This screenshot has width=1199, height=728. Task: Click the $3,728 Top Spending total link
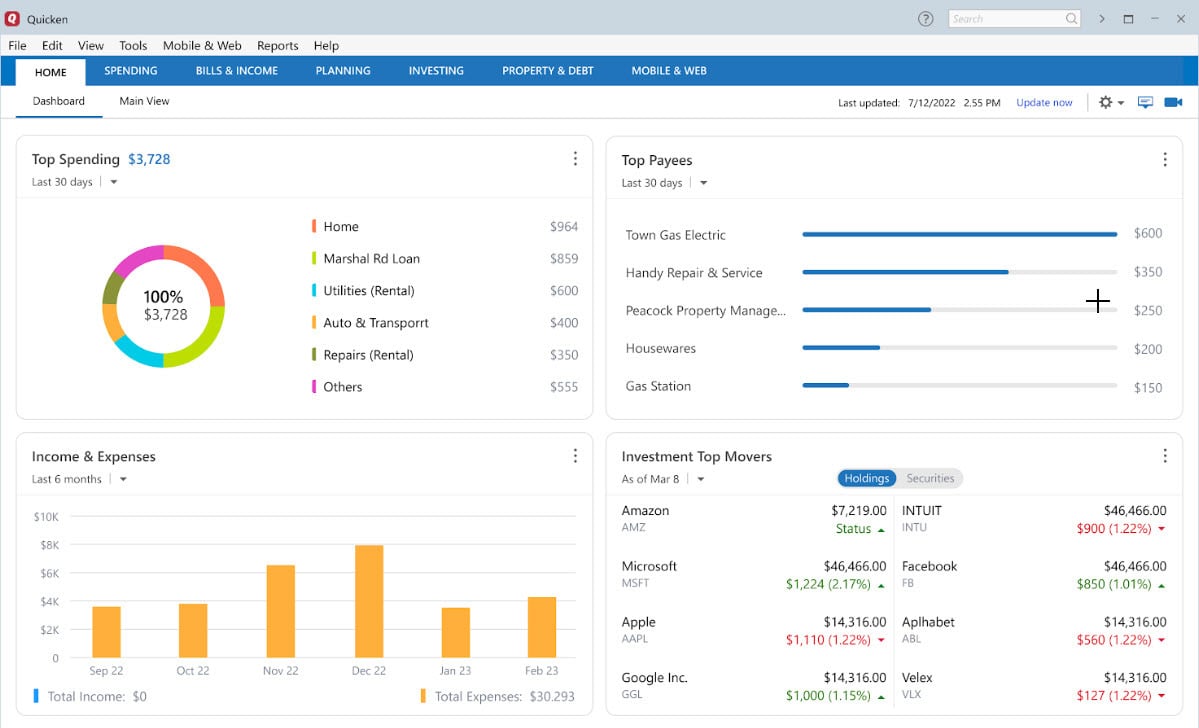tap(149, 159)
